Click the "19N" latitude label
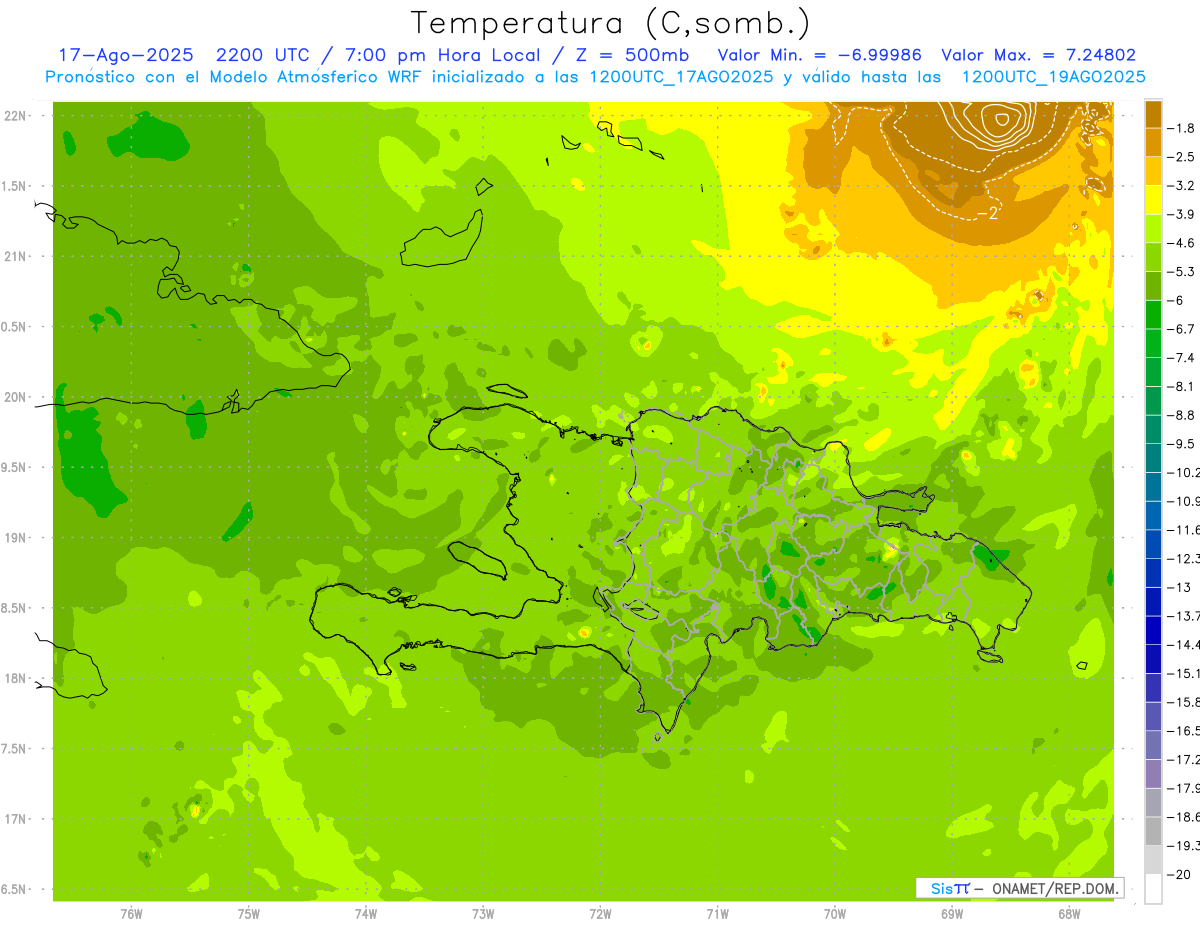 click(x=14, y=538)
